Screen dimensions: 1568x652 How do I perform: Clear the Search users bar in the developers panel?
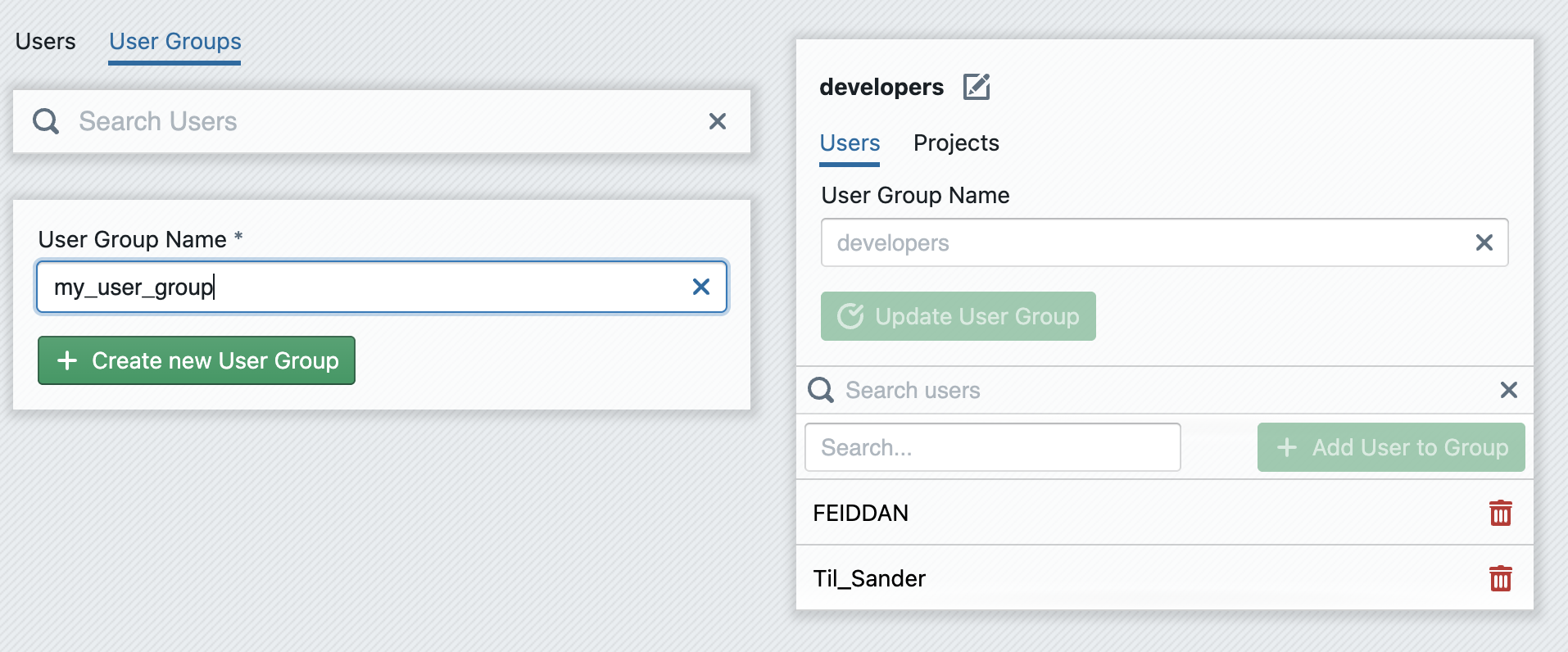[x=1508, y=390]
